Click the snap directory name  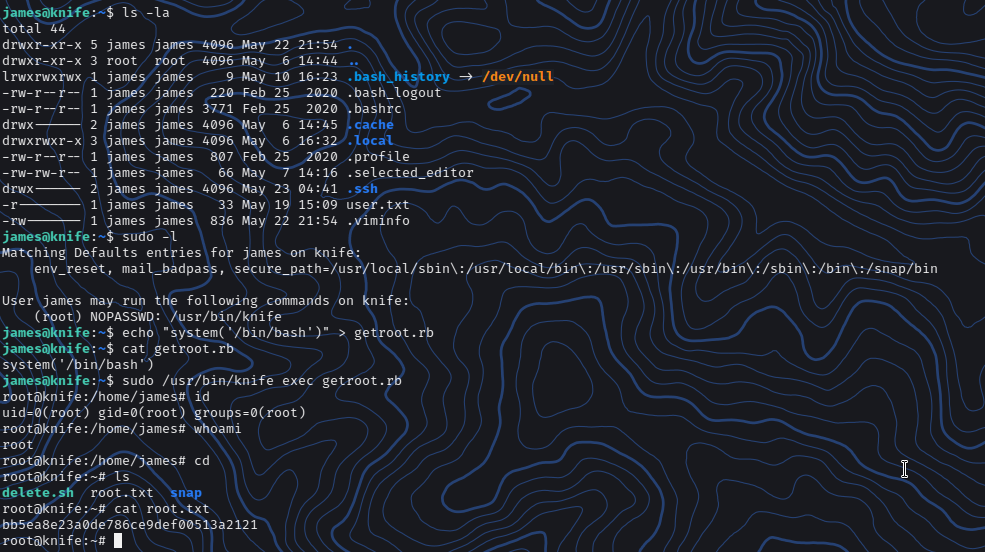pos(186,493)
